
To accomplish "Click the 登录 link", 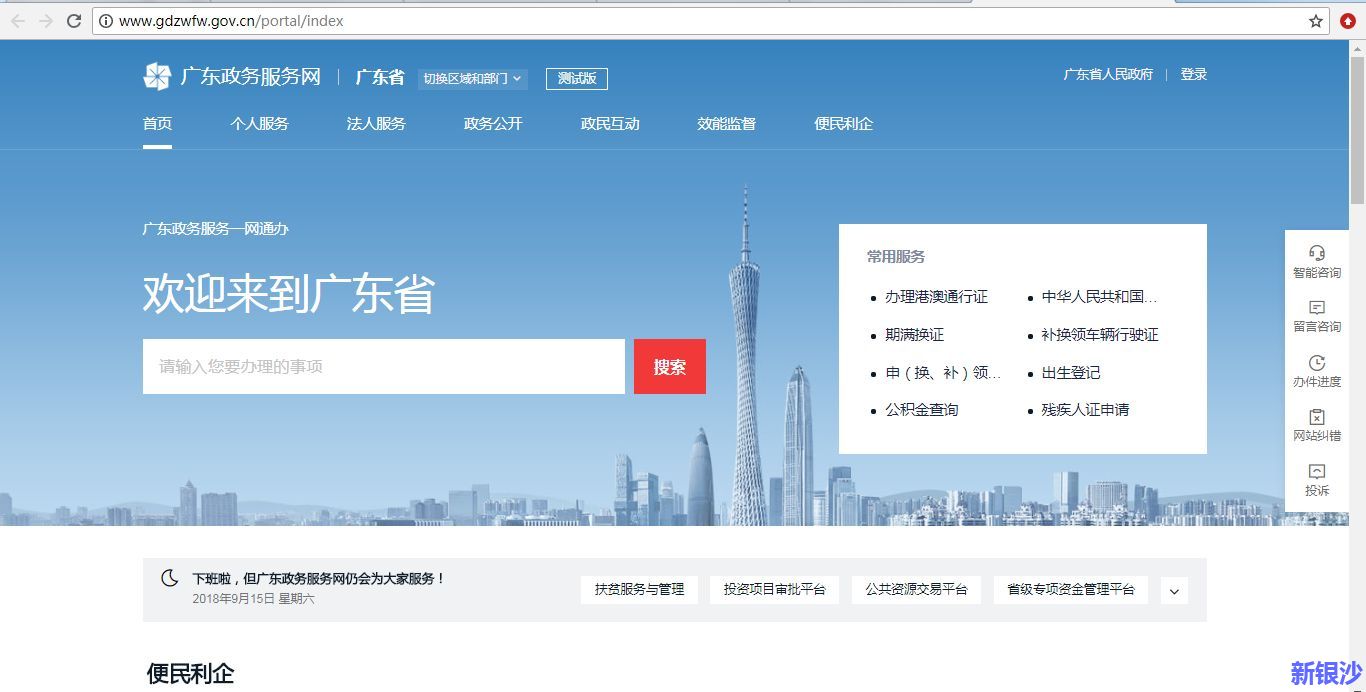I will 1193,75.
